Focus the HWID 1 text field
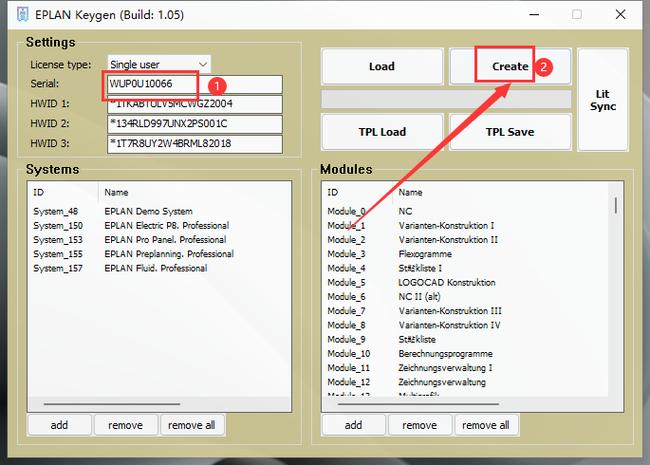 click(x=195, y=104)
